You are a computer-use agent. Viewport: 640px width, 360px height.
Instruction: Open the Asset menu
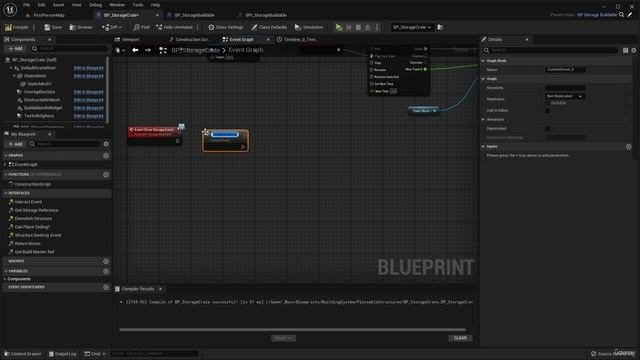click(x=58, y=5)
